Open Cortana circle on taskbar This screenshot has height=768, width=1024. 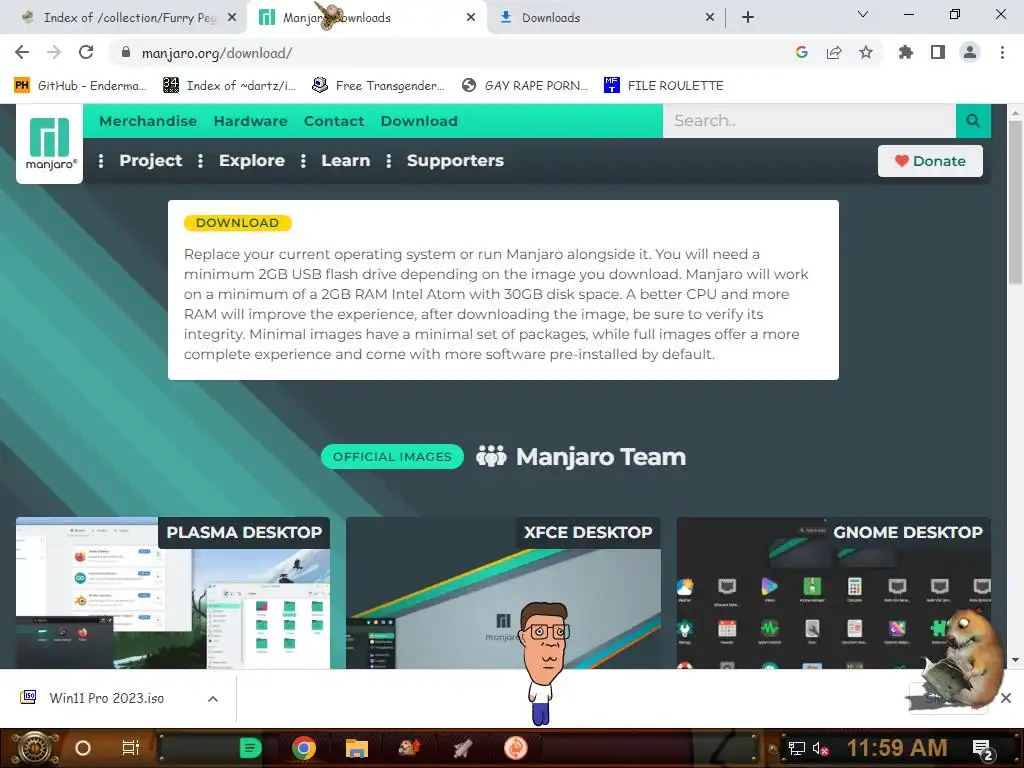click(82, 748)
